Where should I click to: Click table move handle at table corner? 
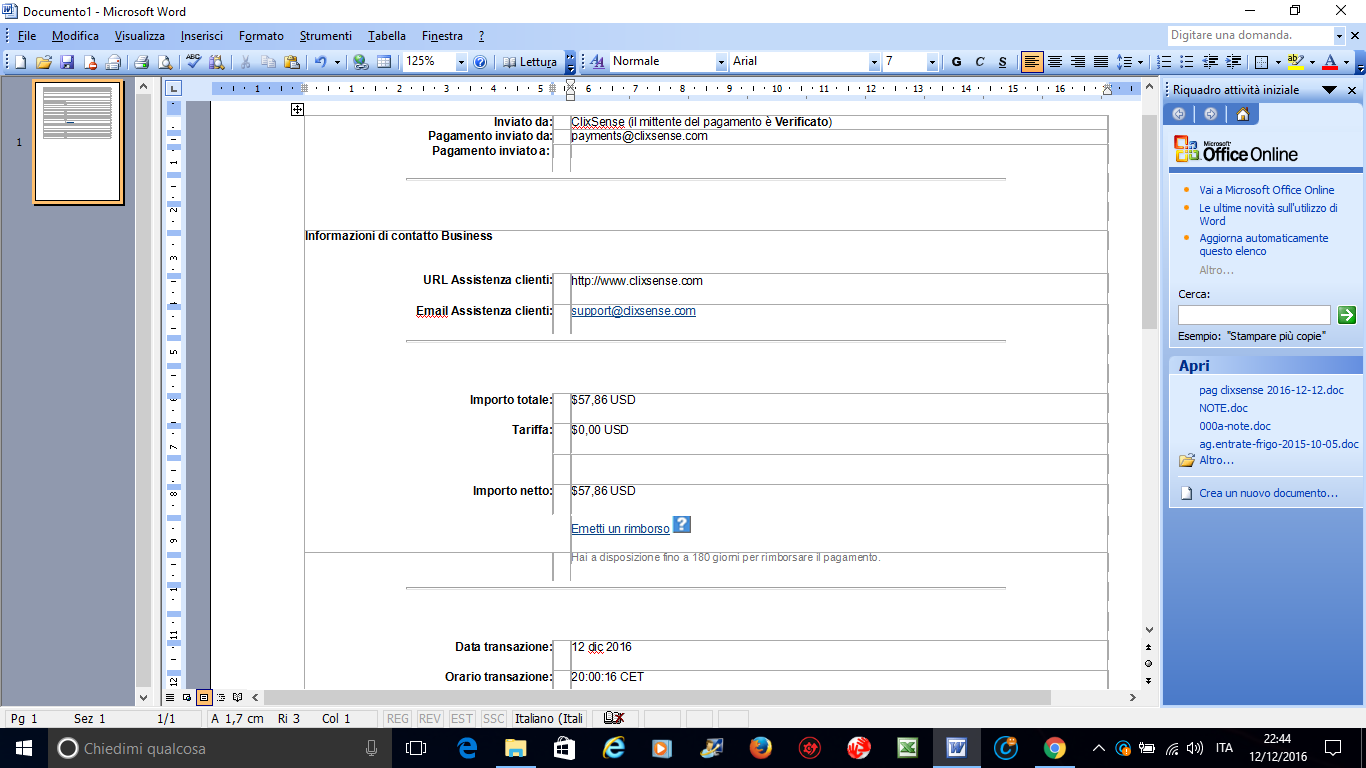click(297, 109)
